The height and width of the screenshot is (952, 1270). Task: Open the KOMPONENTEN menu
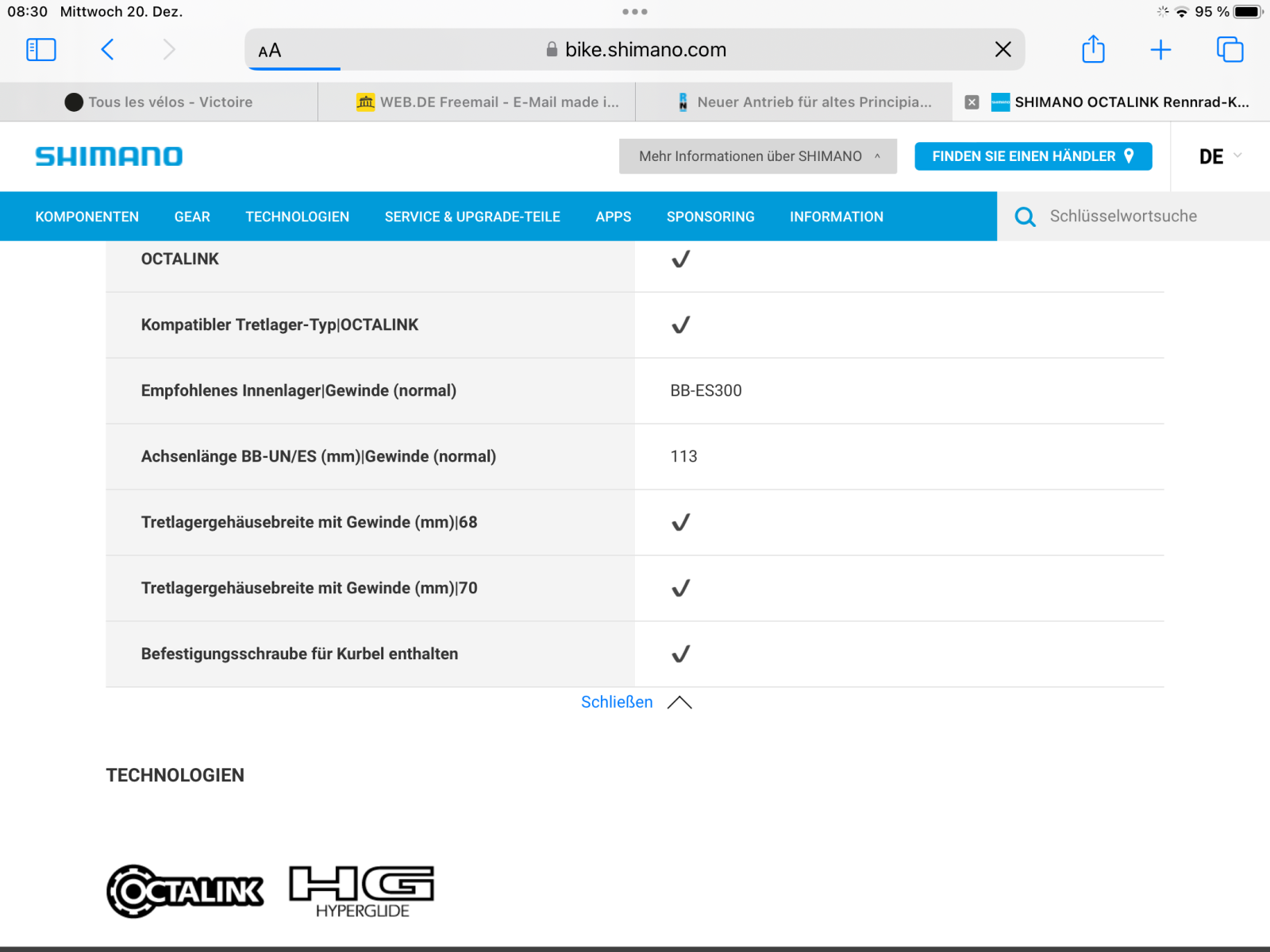[x=87, y=217]
